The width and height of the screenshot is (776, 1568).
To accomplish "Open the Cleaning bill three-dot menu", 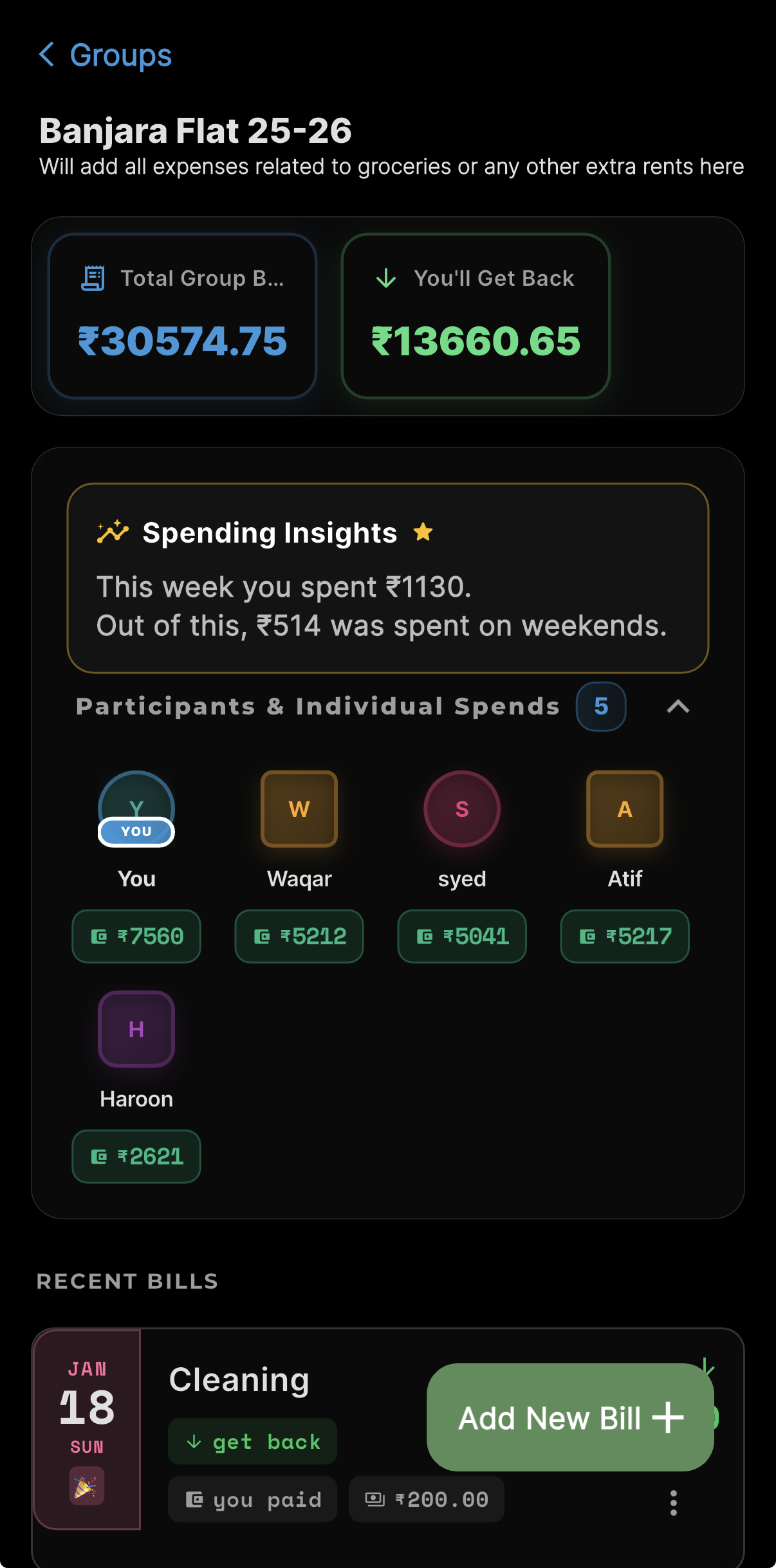I will 673,1502.
